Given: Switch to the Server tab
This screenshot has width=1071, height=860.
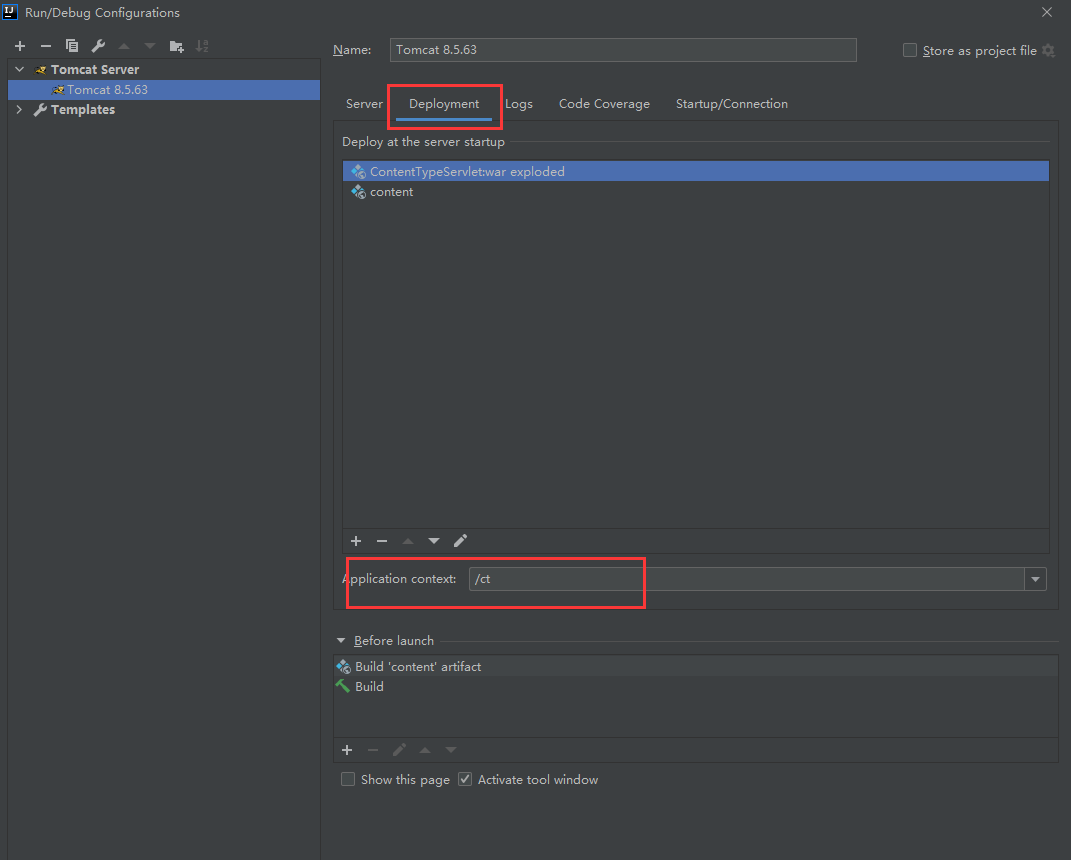Looking at the screenshot, I should click(x=364, y=104).
